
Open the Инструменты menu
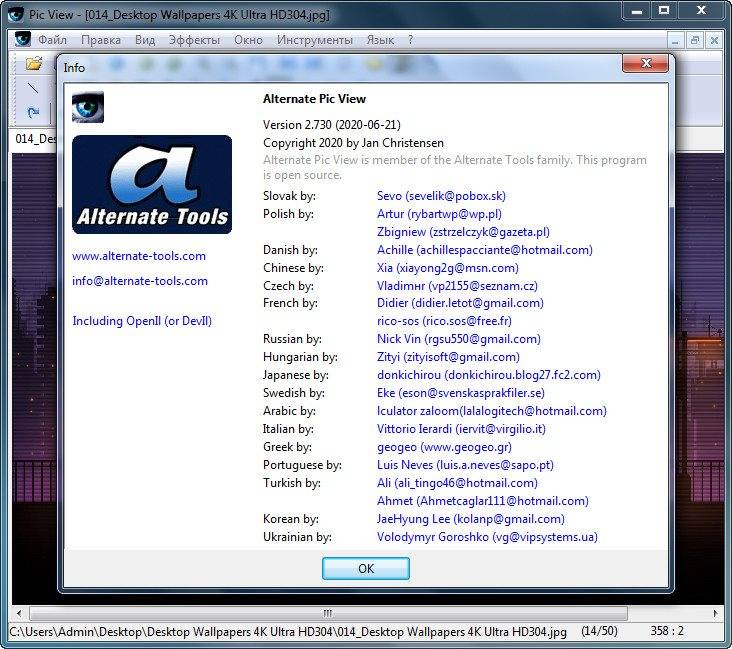coord(315,40)
